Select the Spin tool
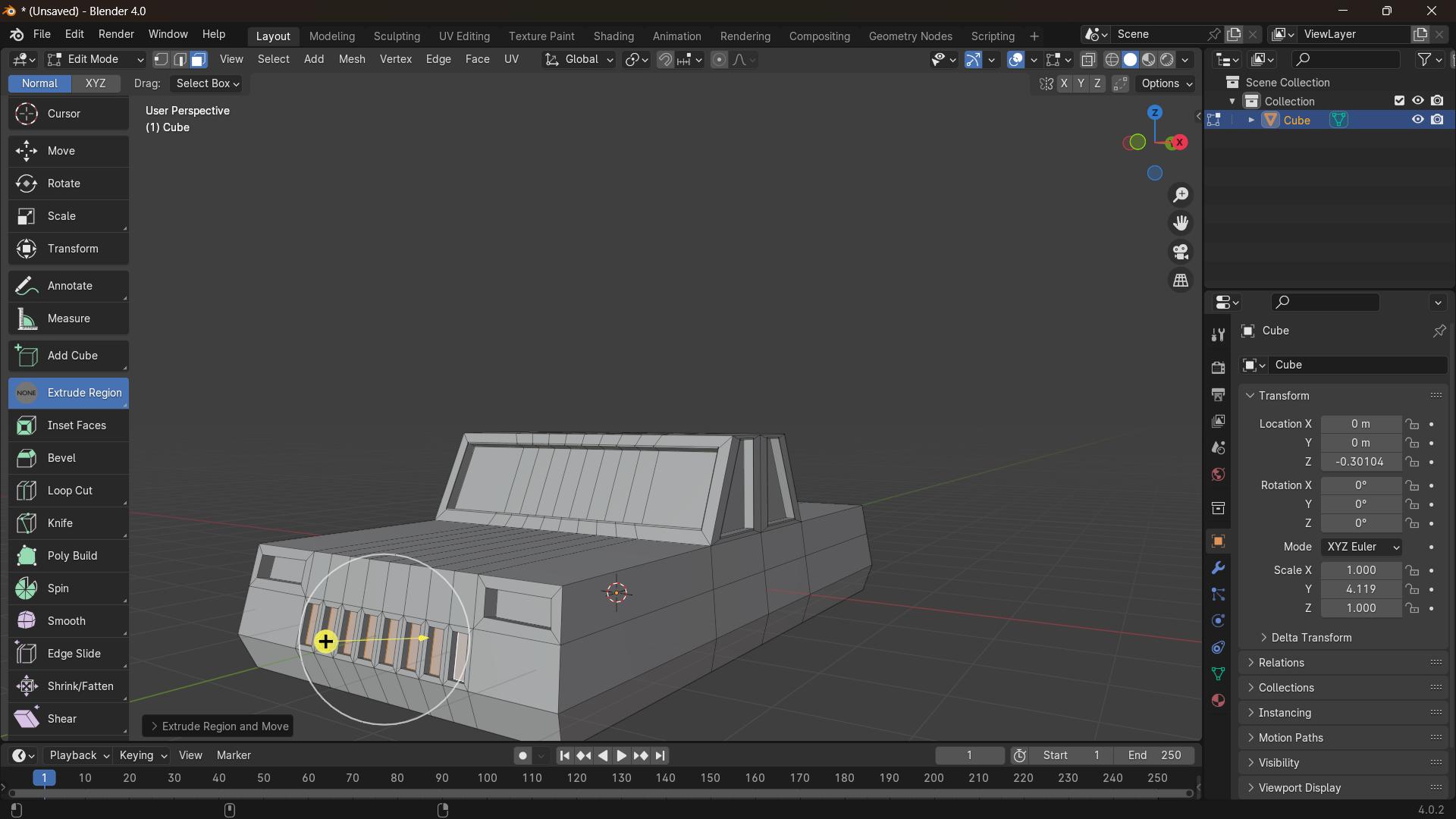This screenshot has width=1456, height=819. pos(69,588)
